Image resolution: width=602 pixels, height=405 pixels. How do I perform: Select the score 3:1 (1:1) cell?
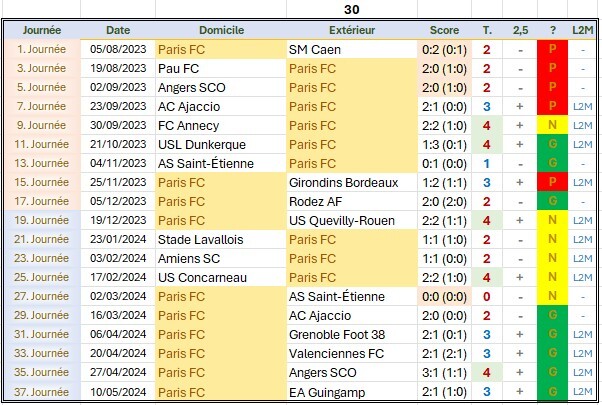(x=444, y=372)
